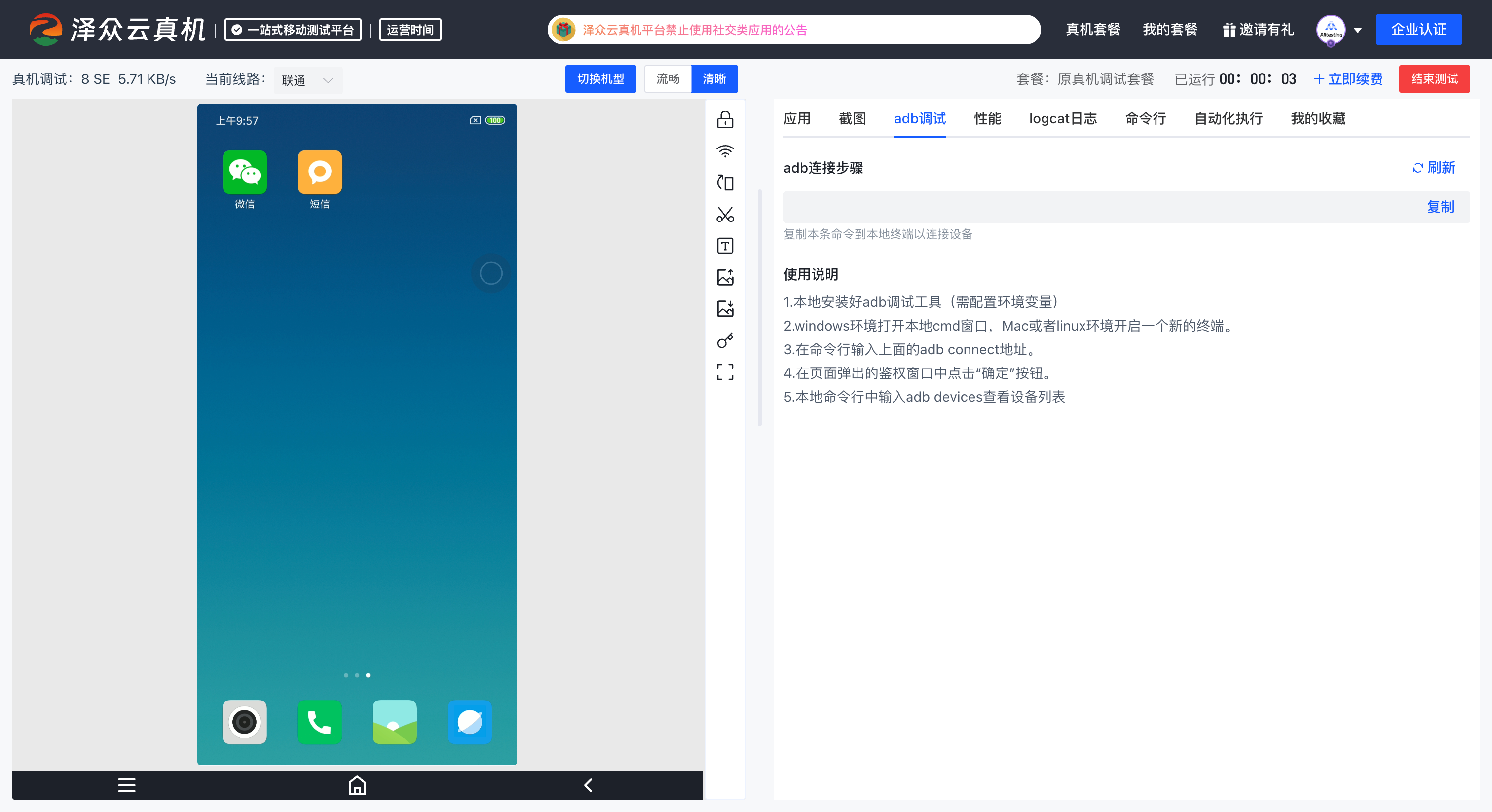Click the lock screen icon in the side toolbar

pos(725,120)
